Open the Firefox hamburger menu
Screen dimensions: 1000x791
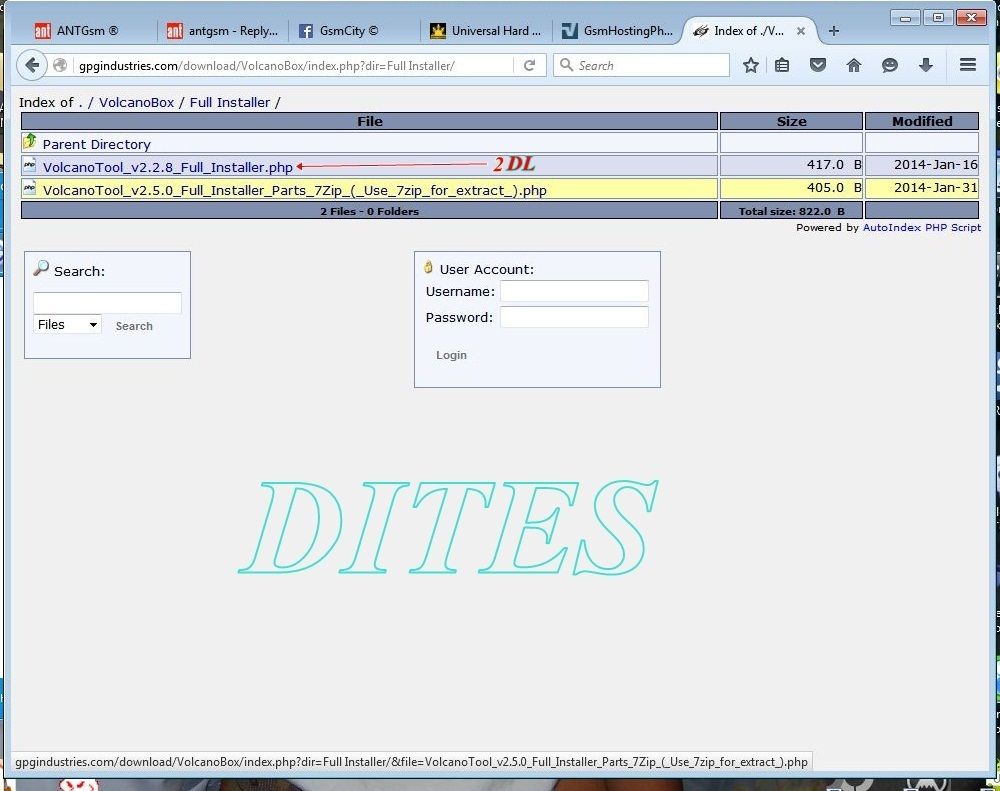[x=967, y=64]
